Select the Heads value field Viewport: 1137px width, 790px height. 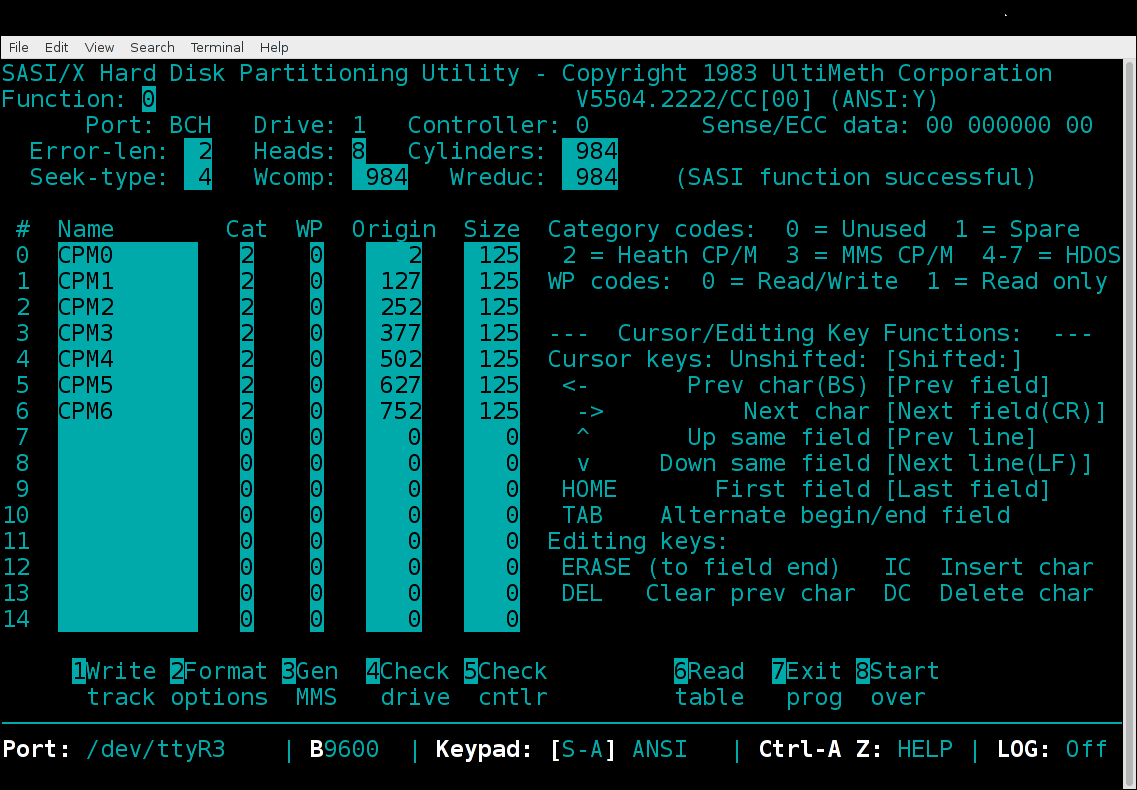[x=358, y=151]
